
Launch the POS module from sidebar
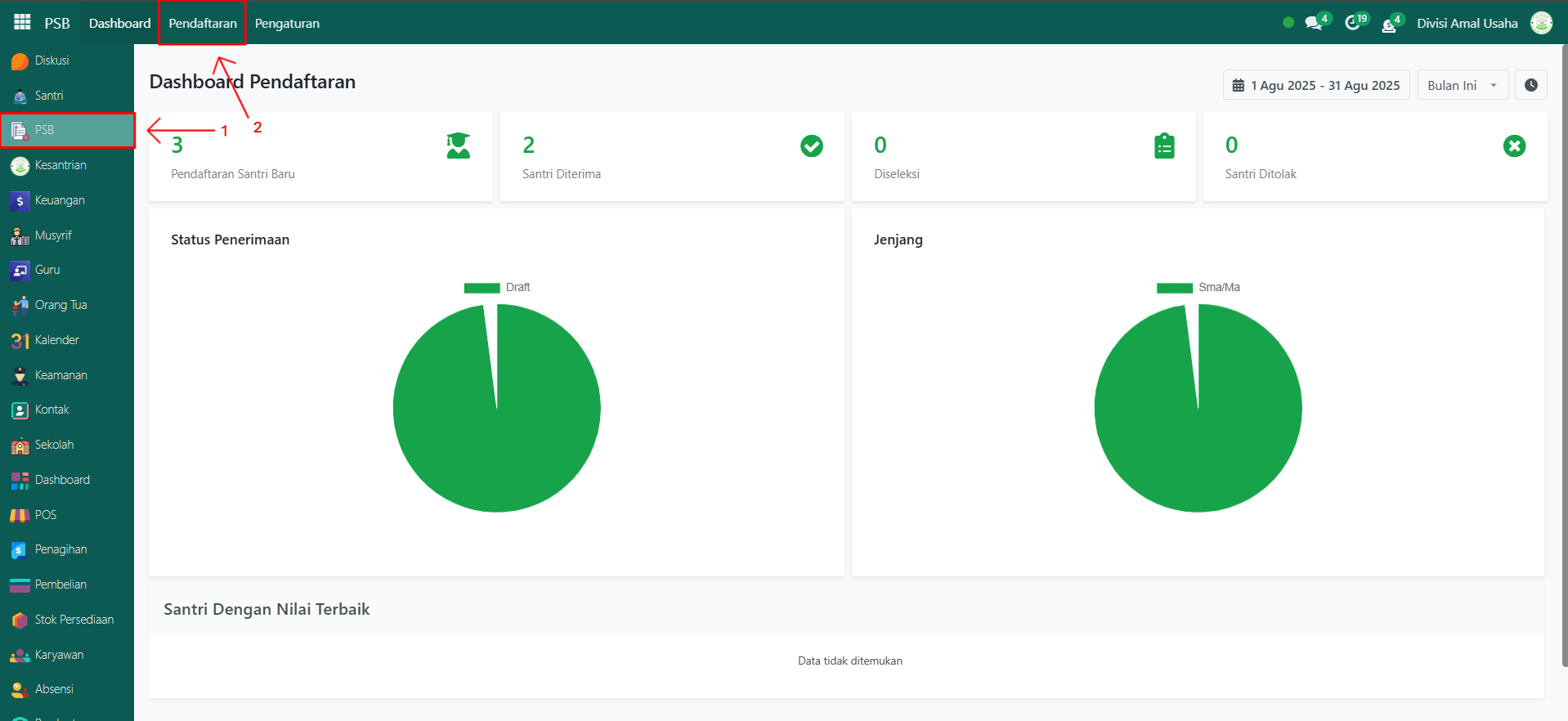pyautogui.click(x=45, y=515)
